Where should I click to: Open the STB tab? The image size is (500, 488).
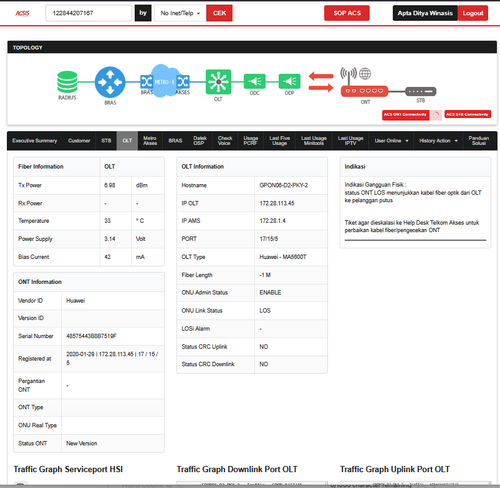click(x=106, y=141)
